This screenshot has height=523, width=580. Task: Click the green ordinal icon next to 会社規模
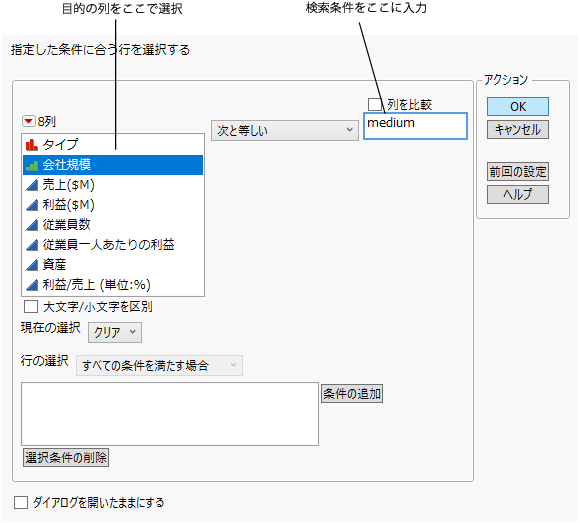pyautogui.click(x=32, y=165)
